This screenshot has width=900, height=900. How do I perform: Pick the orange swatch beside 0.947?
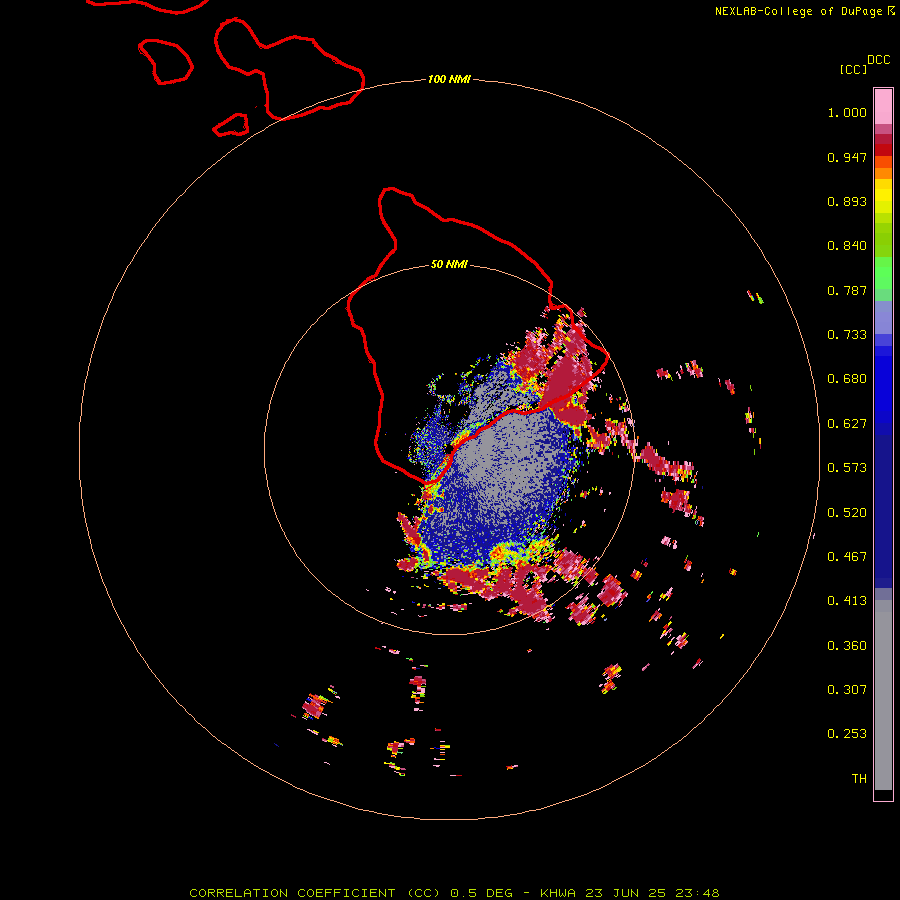[x=883, y=162]
